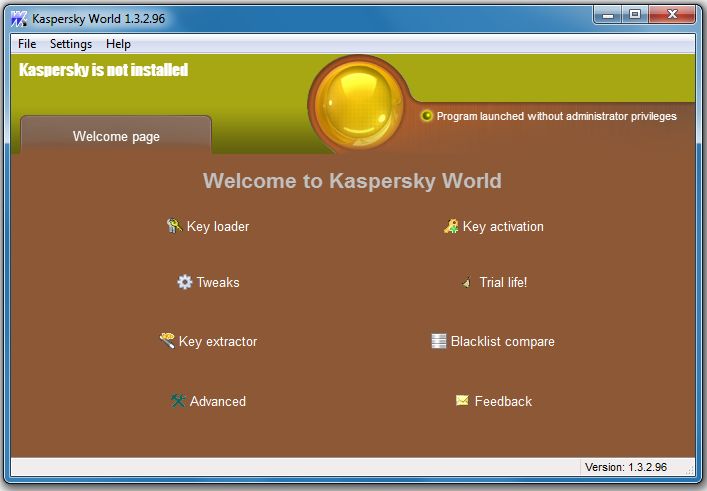Open the Help menu

(118, 44)
